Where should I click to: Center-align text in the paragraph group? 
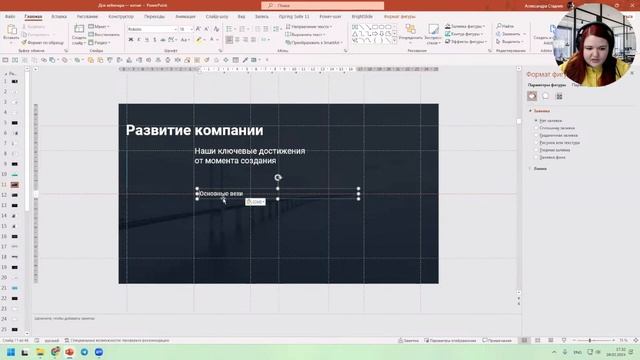(x=238, y=40)
